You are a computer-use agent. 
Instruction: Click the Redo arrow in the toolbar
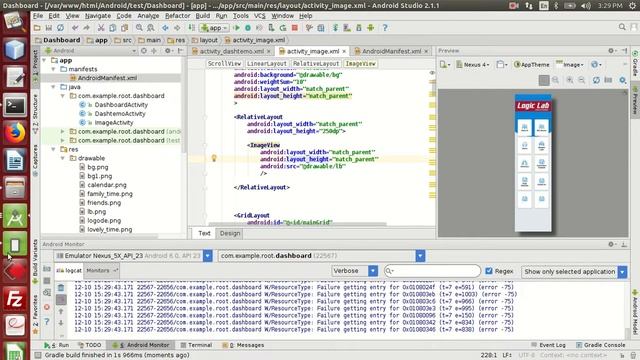point(86,28)
